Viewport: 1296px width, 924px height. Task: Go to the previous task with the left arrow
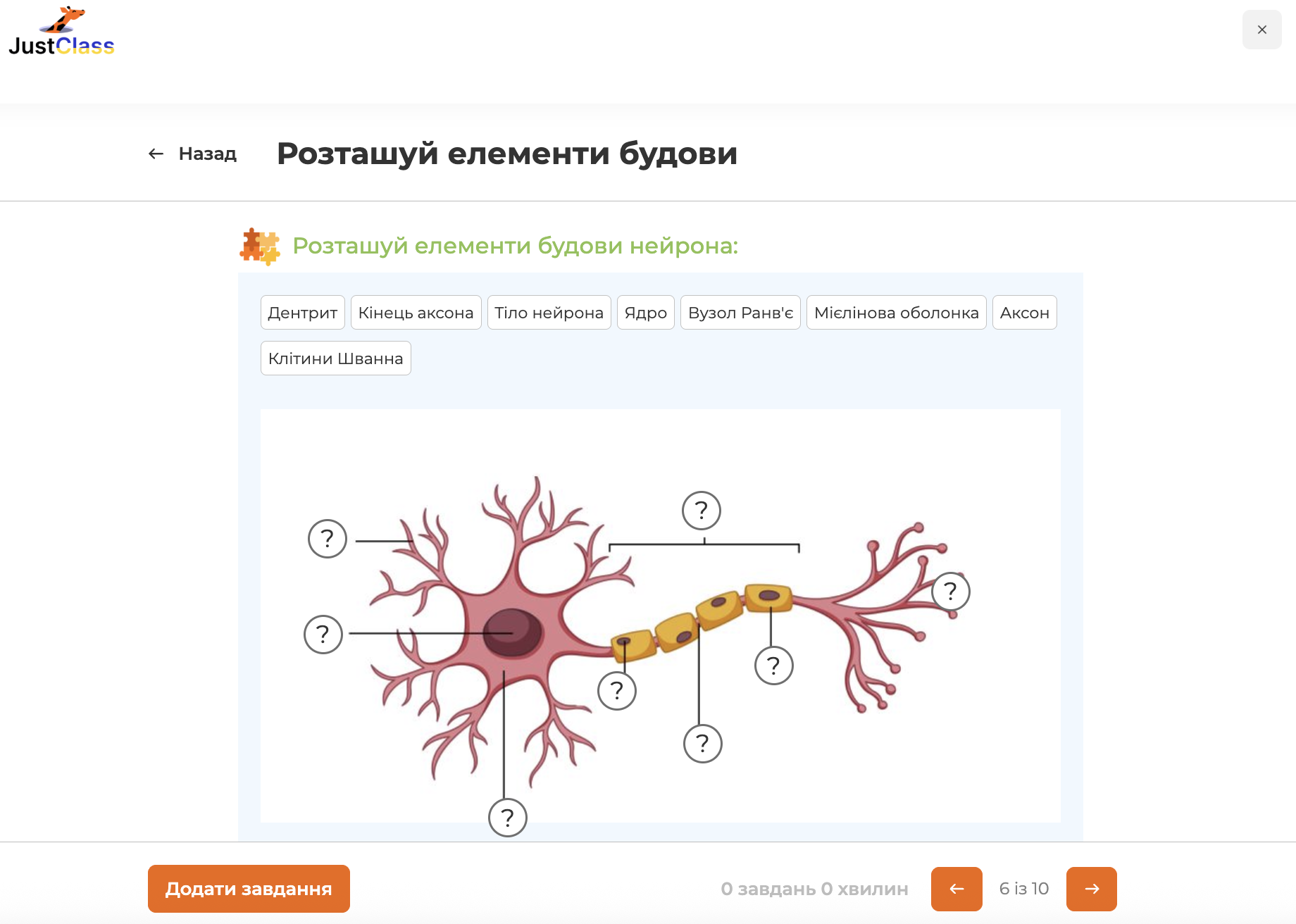956,889
